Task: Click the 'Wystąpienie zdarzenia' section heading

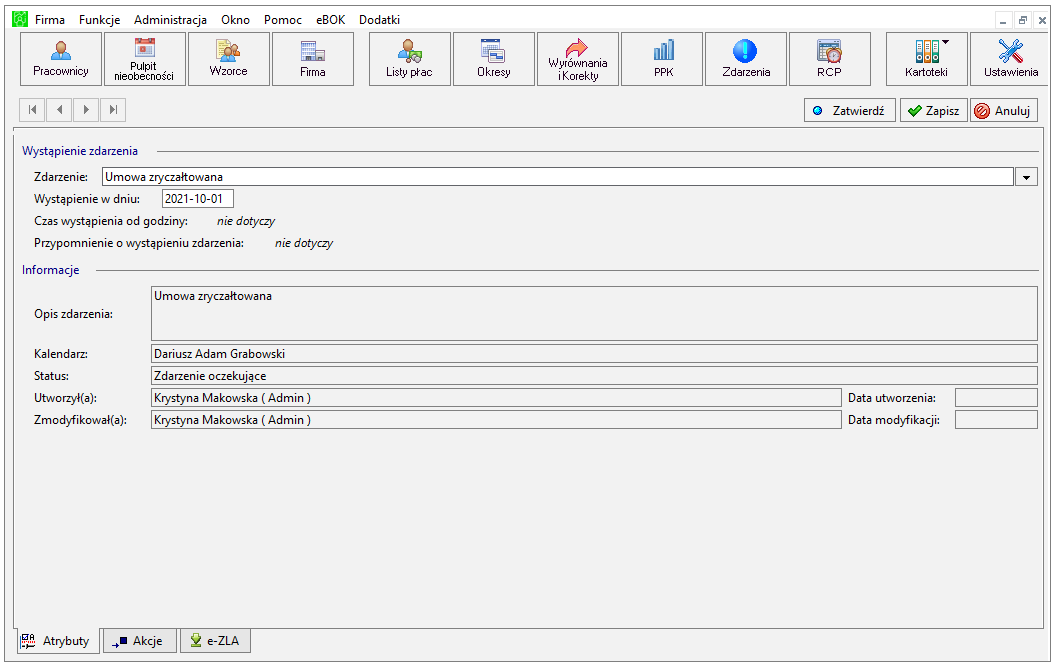Action: [80, 151]
